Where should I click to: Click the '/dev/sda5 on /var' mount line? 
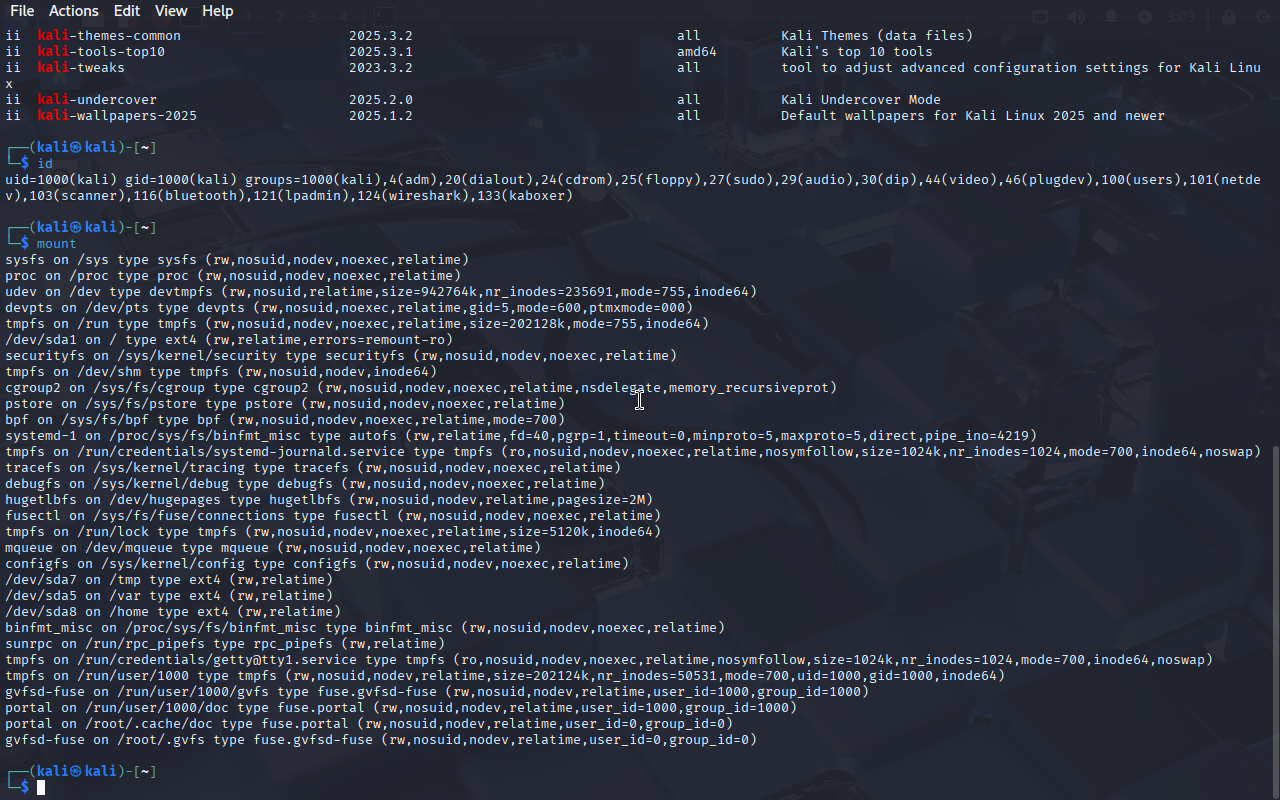click(169, 596)
